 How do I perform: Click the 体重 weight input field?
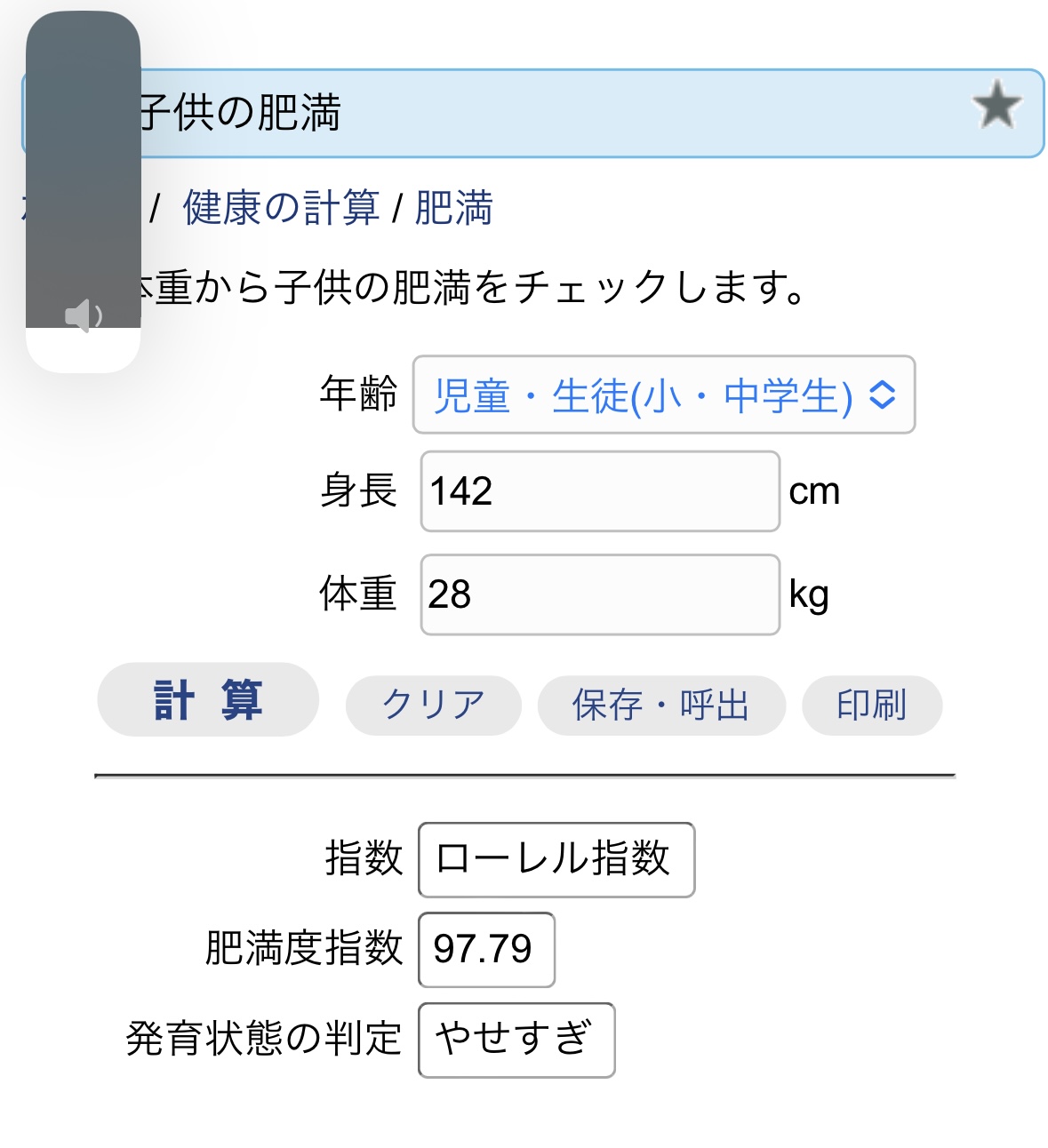(599, 594)
